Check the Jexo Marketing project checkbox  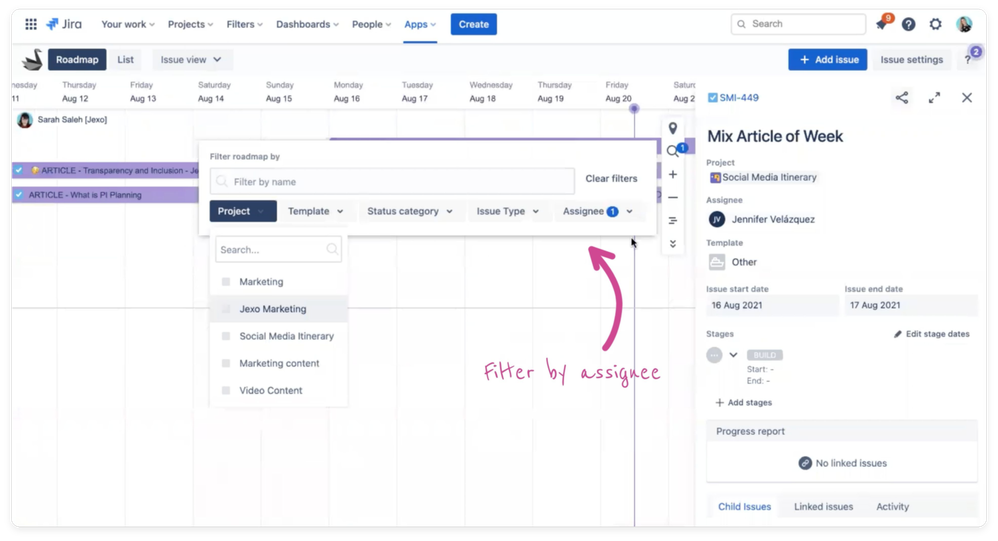pos(225,309)
